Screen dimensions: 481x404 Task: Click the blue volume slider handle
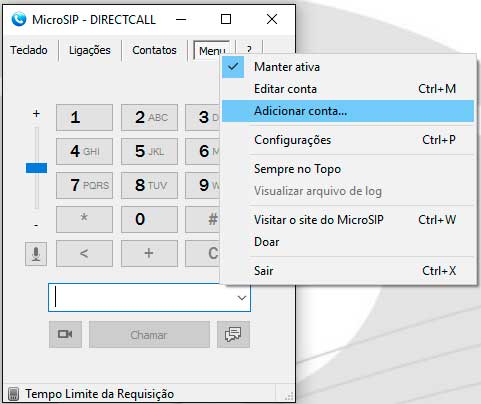pos(36,168)
